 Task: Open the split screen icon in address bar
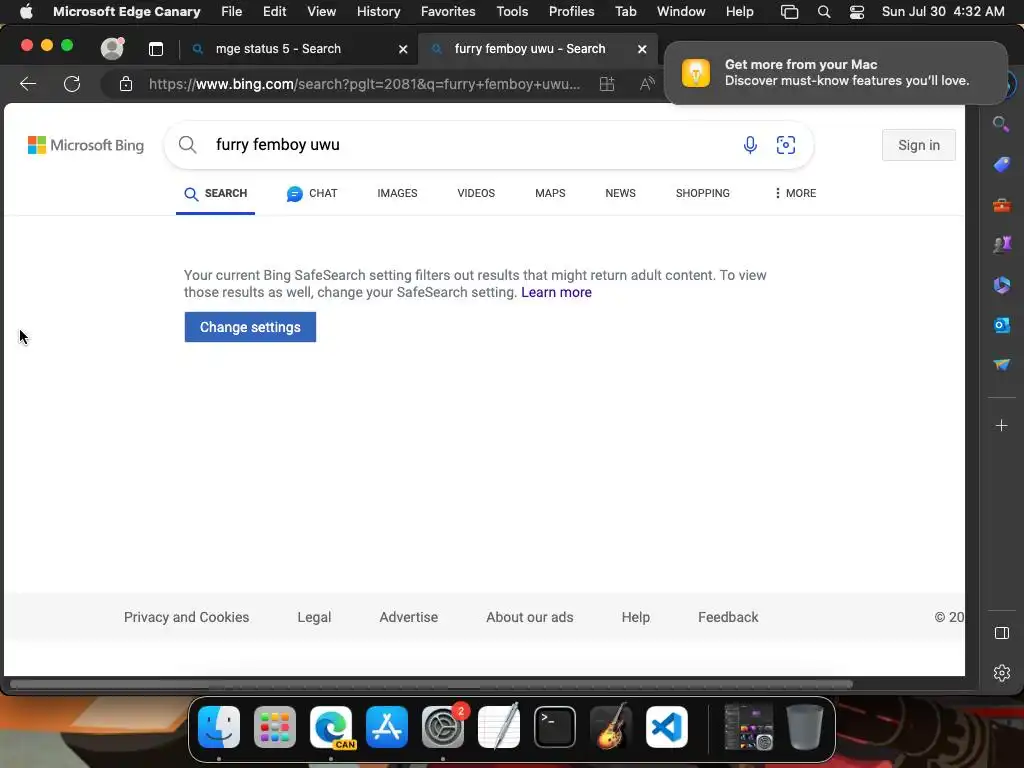[607, 84]
